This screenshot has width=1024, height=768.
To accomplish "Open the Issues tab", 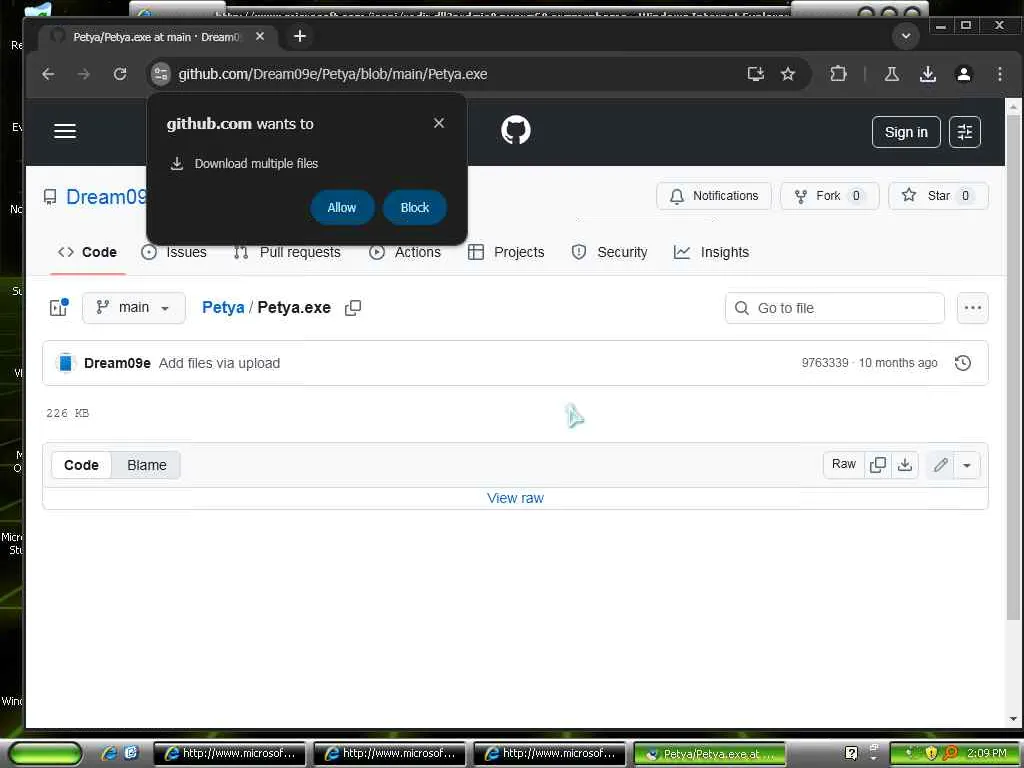I will point(174,252).
